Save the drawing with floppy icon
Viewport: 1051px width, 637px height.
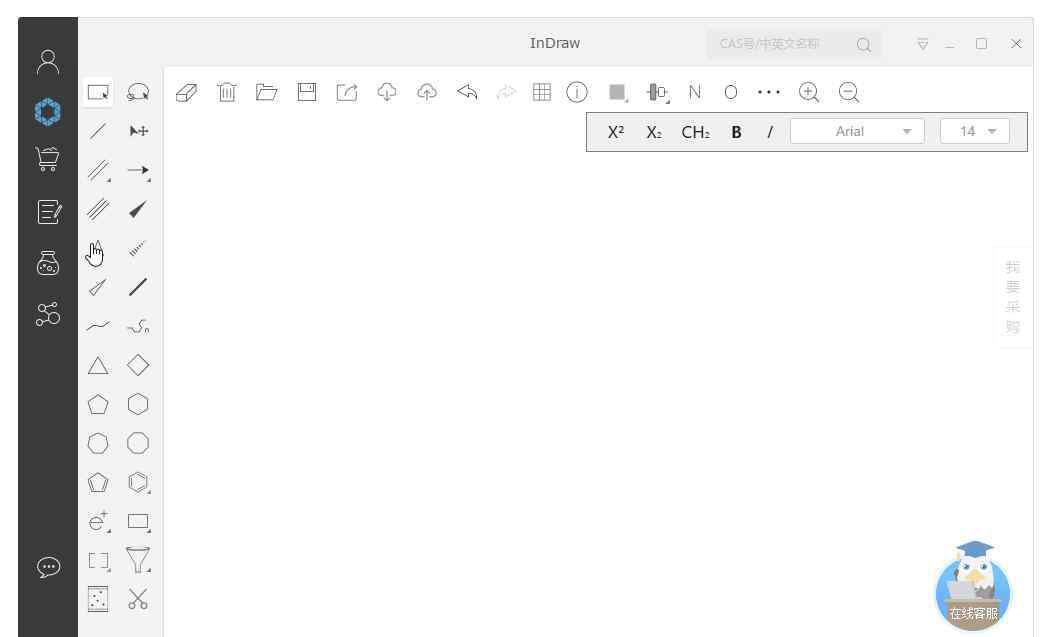tap(307, 92)
